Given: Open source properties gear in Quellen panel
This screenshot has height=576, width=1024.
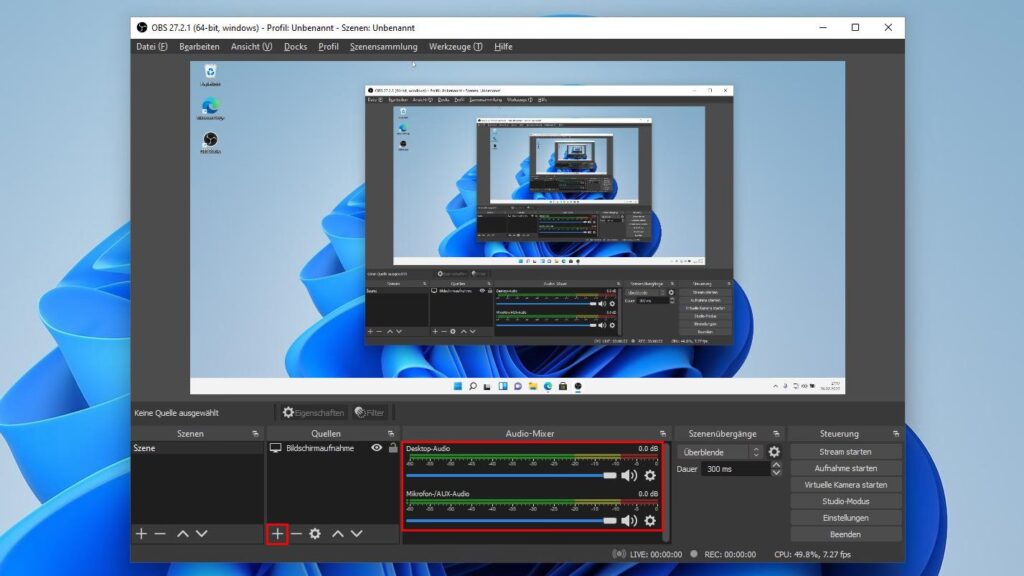Looking at the screenshot, I should 315,534.
